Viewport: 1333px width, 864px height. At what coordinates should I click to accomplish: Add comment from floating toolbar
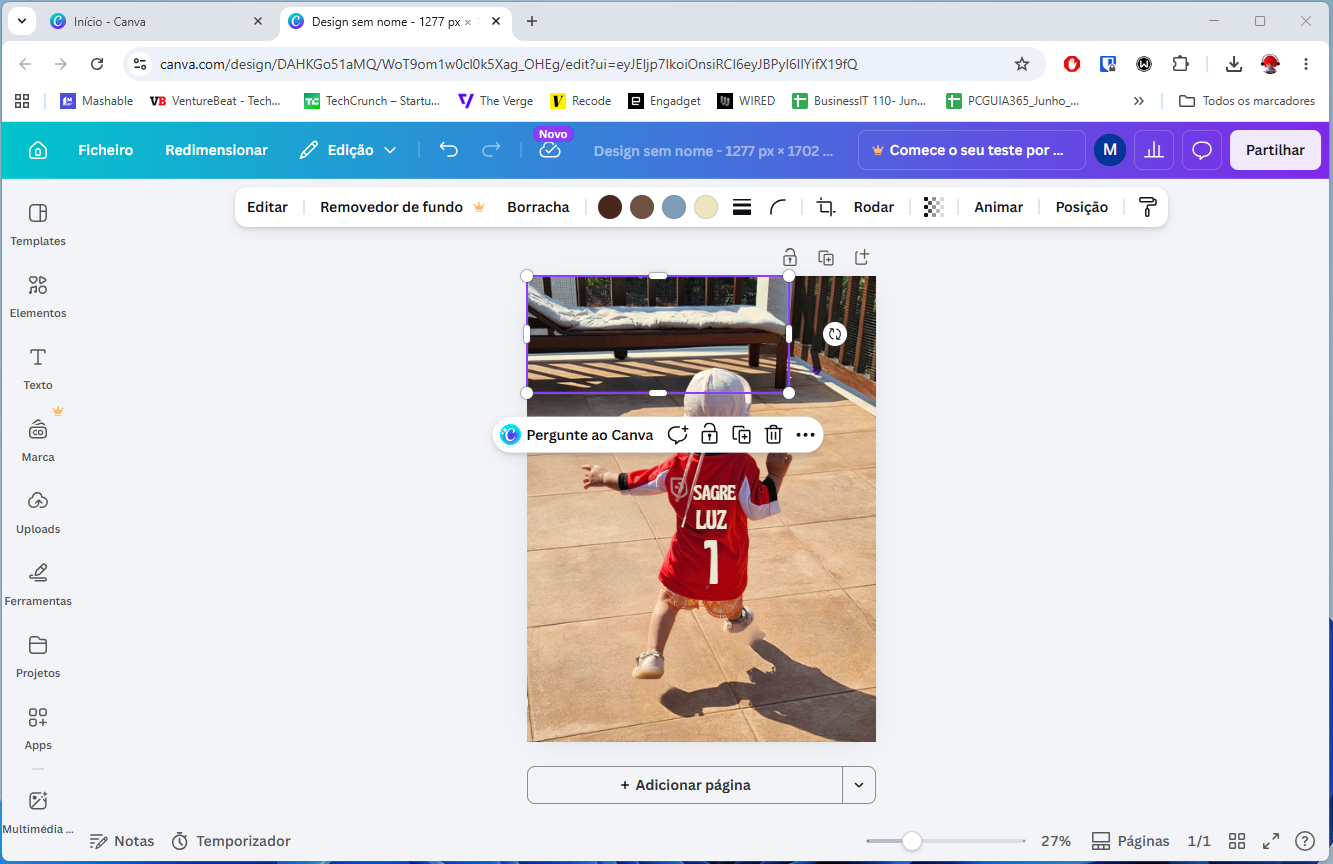(x=678, y=434)
